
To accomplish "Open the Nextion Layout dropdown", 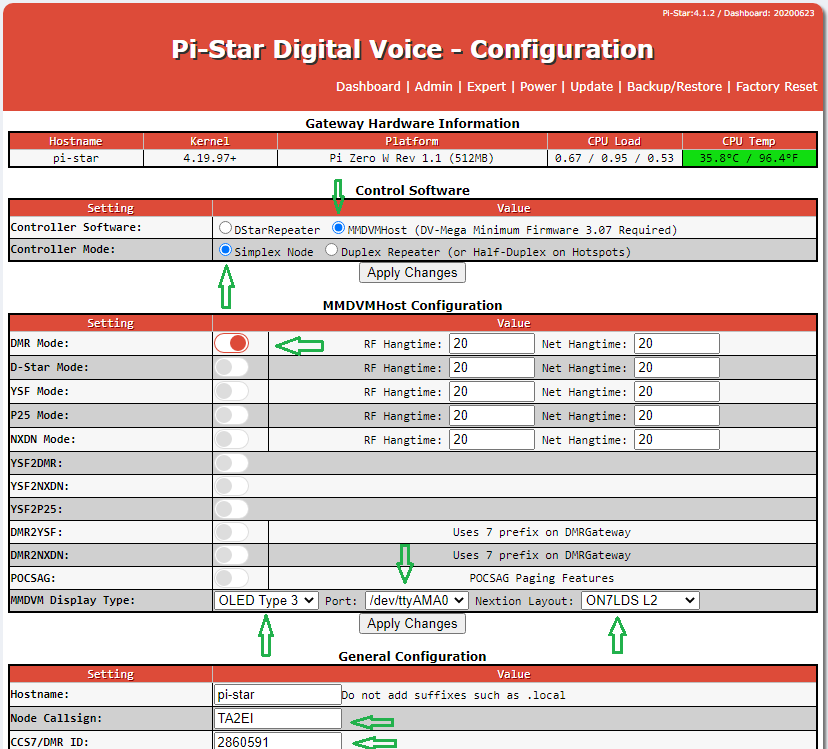I will coord(640,601).
